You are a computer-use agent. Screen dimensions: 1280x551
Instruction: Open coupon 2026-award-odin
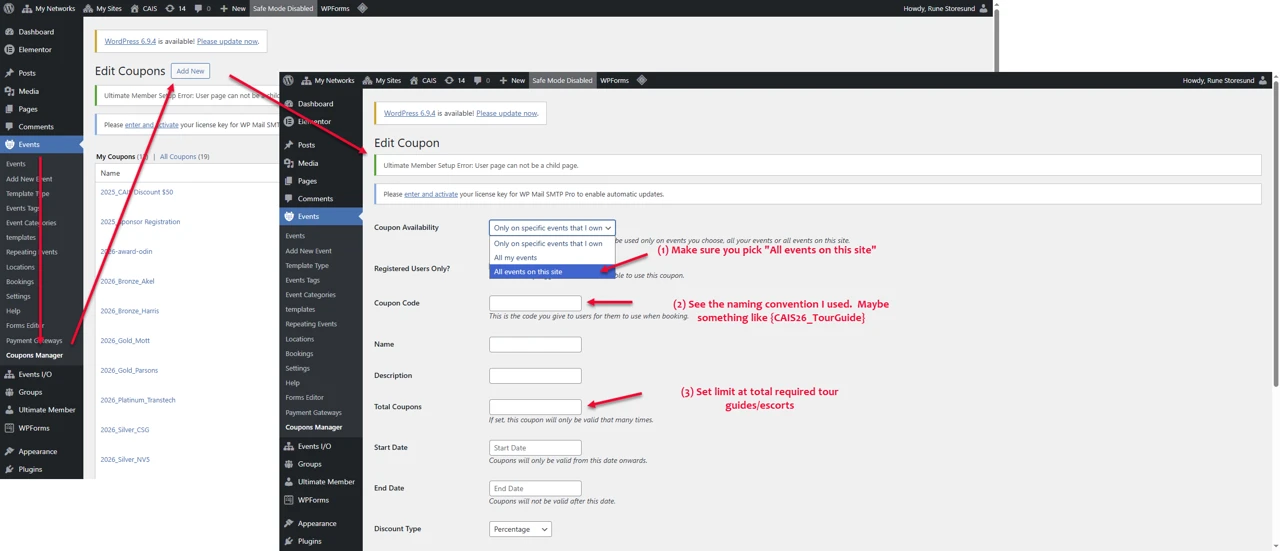click(126, 252)
